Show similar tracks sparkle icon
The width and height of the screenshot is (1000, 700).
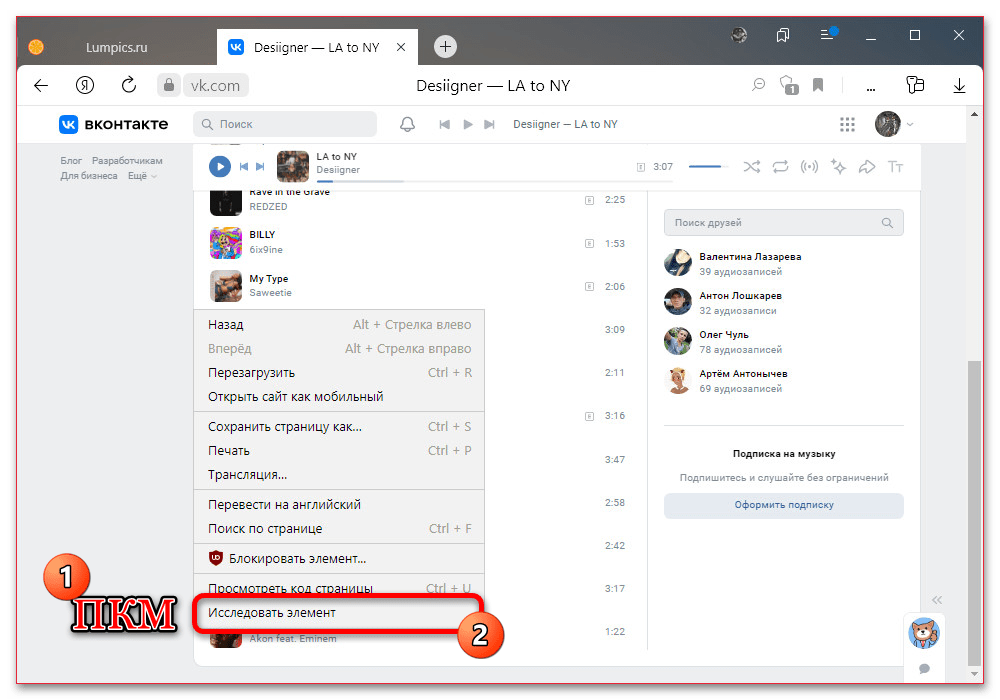[x=838, y=167]
